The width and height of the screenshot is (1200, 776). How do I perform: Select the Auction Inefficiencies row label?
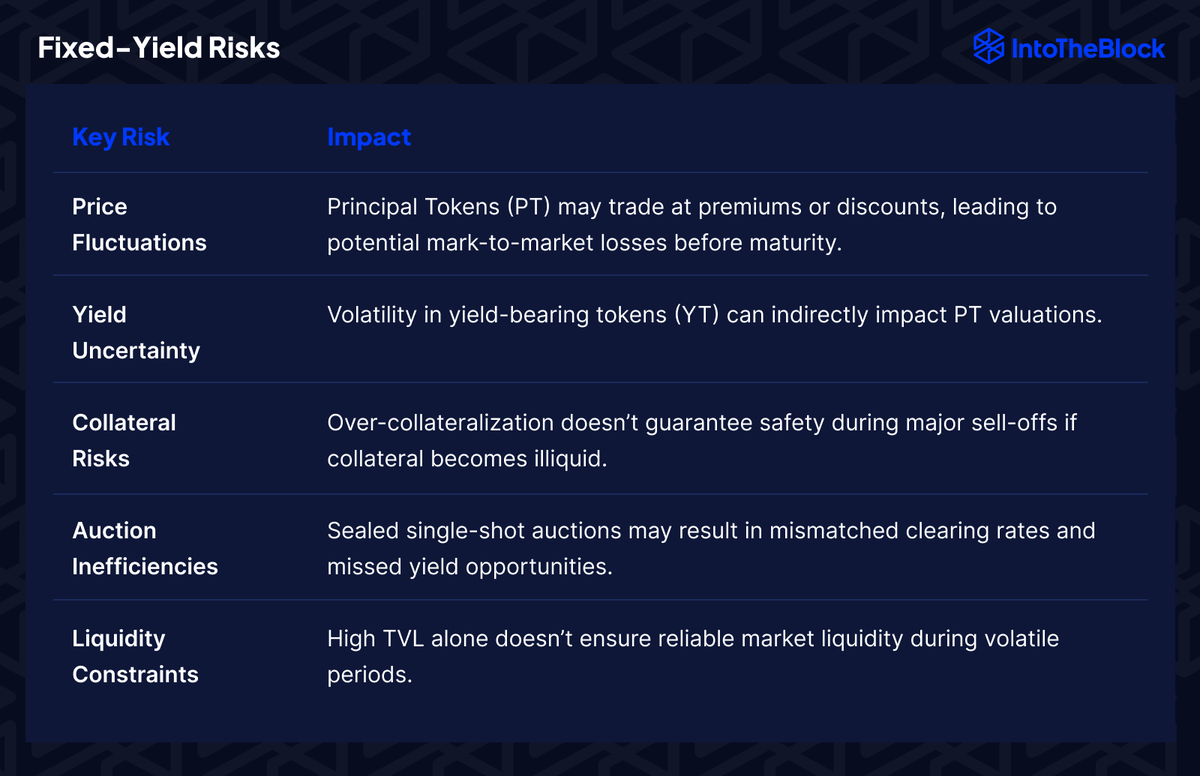pyautogui.click(x=145, y=548)
